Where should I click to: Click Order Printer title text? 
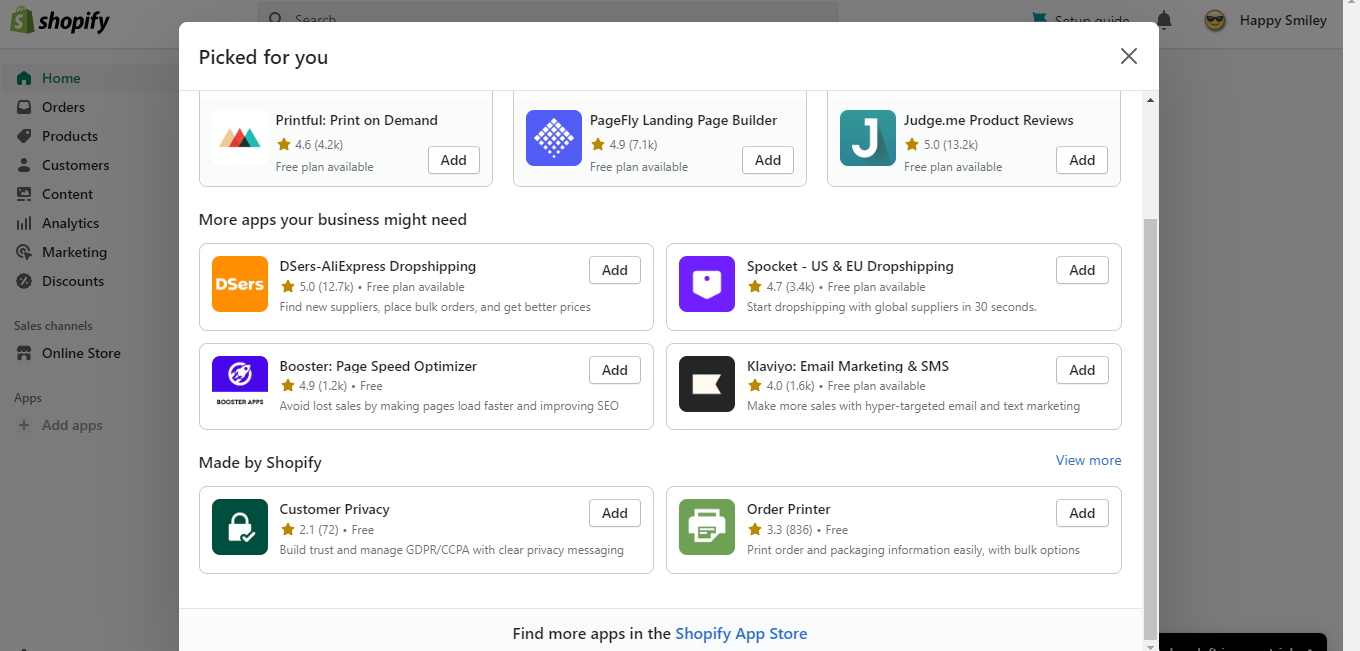pos(789,509)
